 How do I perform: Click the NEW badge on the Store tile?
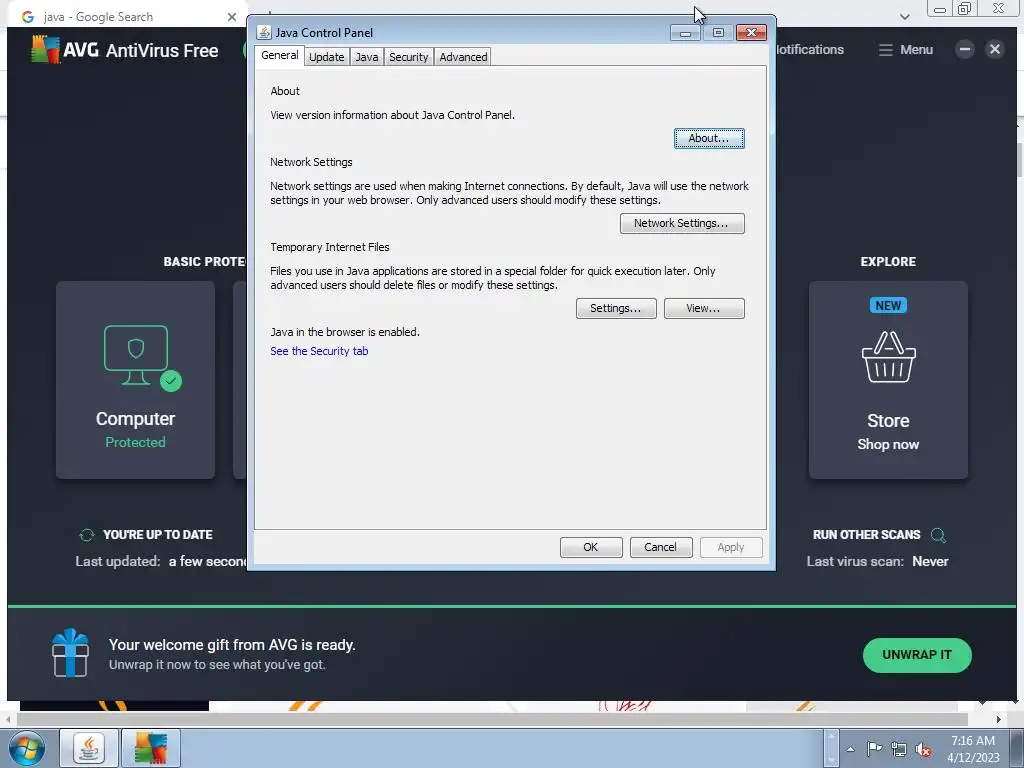[x=888, y=306]
